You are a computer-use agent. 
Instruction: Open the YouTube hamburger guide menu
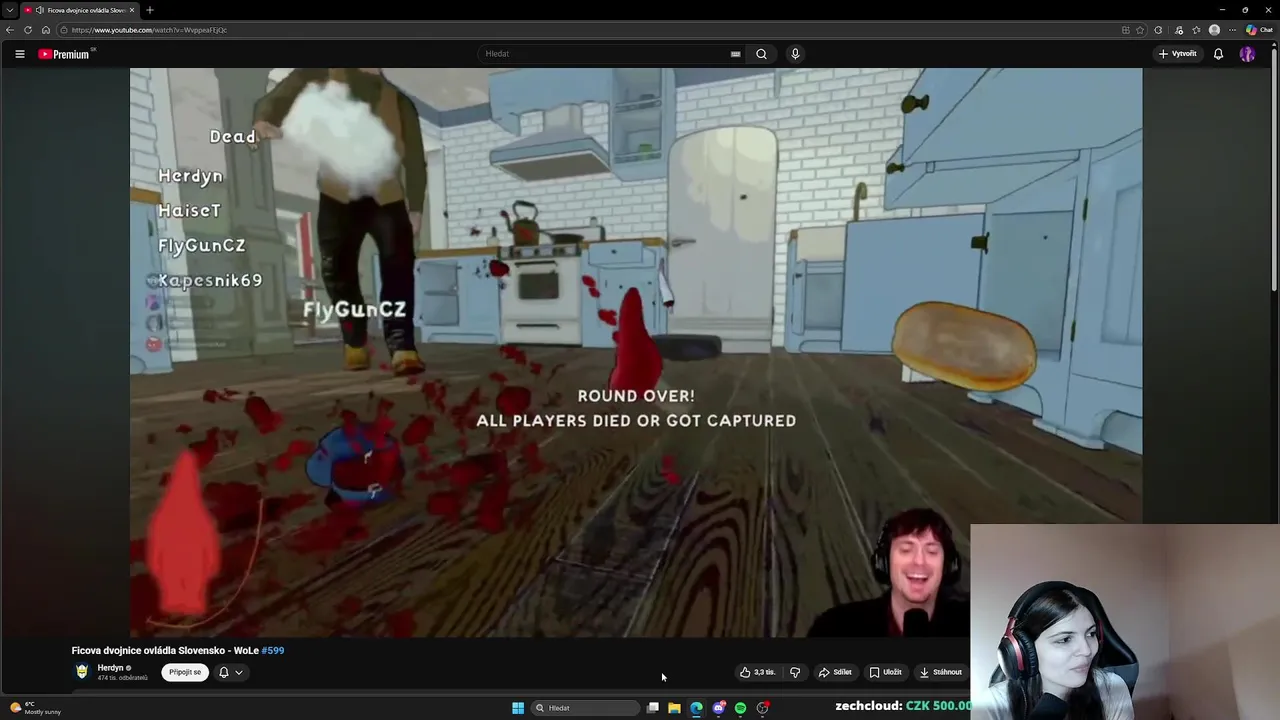coord(19,54)
